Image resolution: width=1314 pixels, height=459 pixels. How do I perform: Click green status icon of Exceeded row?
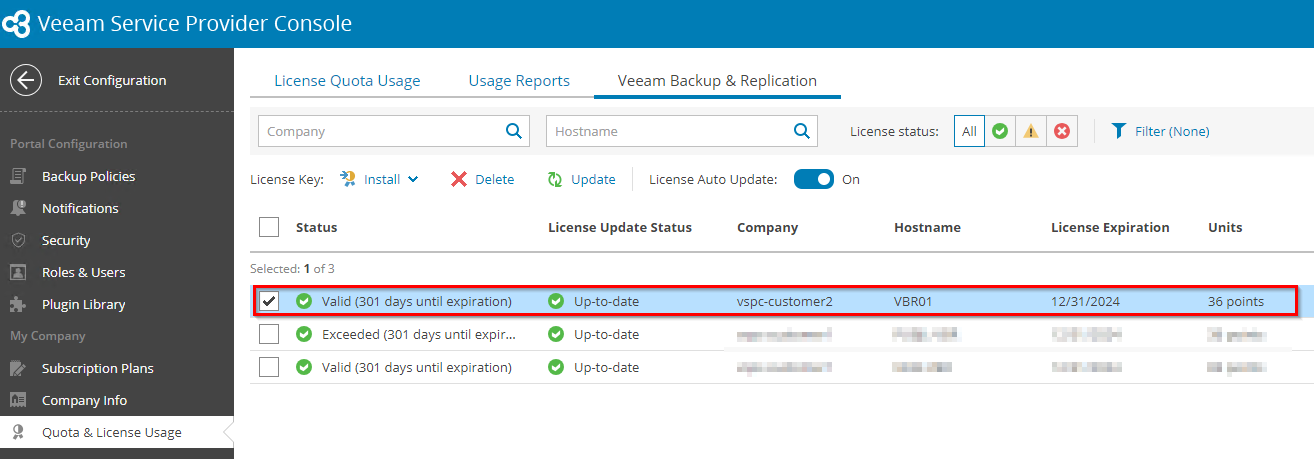[x=304, y=334]
